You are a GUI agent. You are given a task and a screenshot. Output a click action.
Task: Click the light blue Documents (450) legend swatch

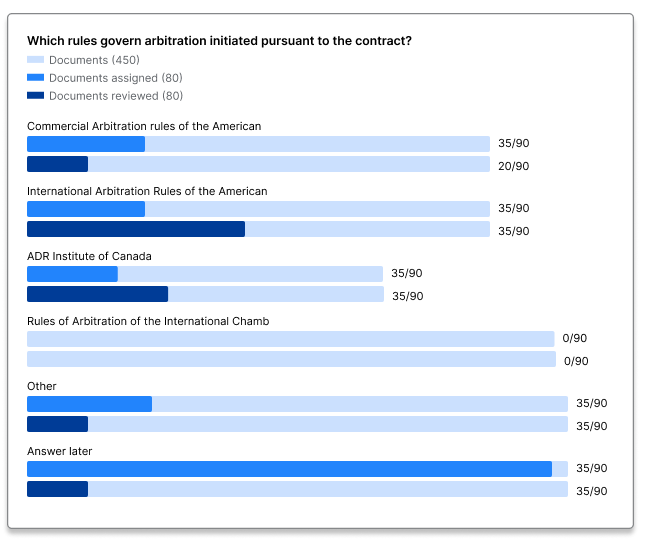pos(35,60)
